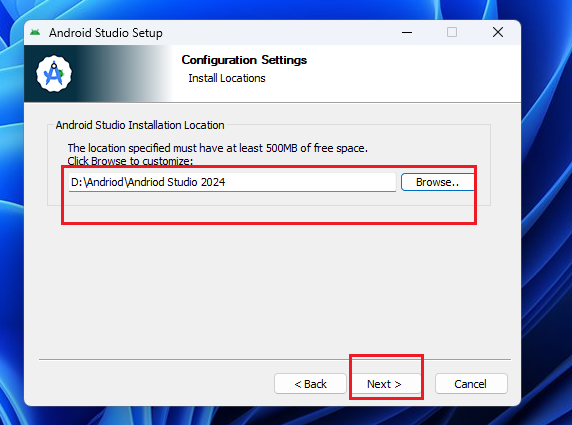Viewport: 572px width, 425px height.
Task: Click the Next > button
Action: tap(386, 383)
